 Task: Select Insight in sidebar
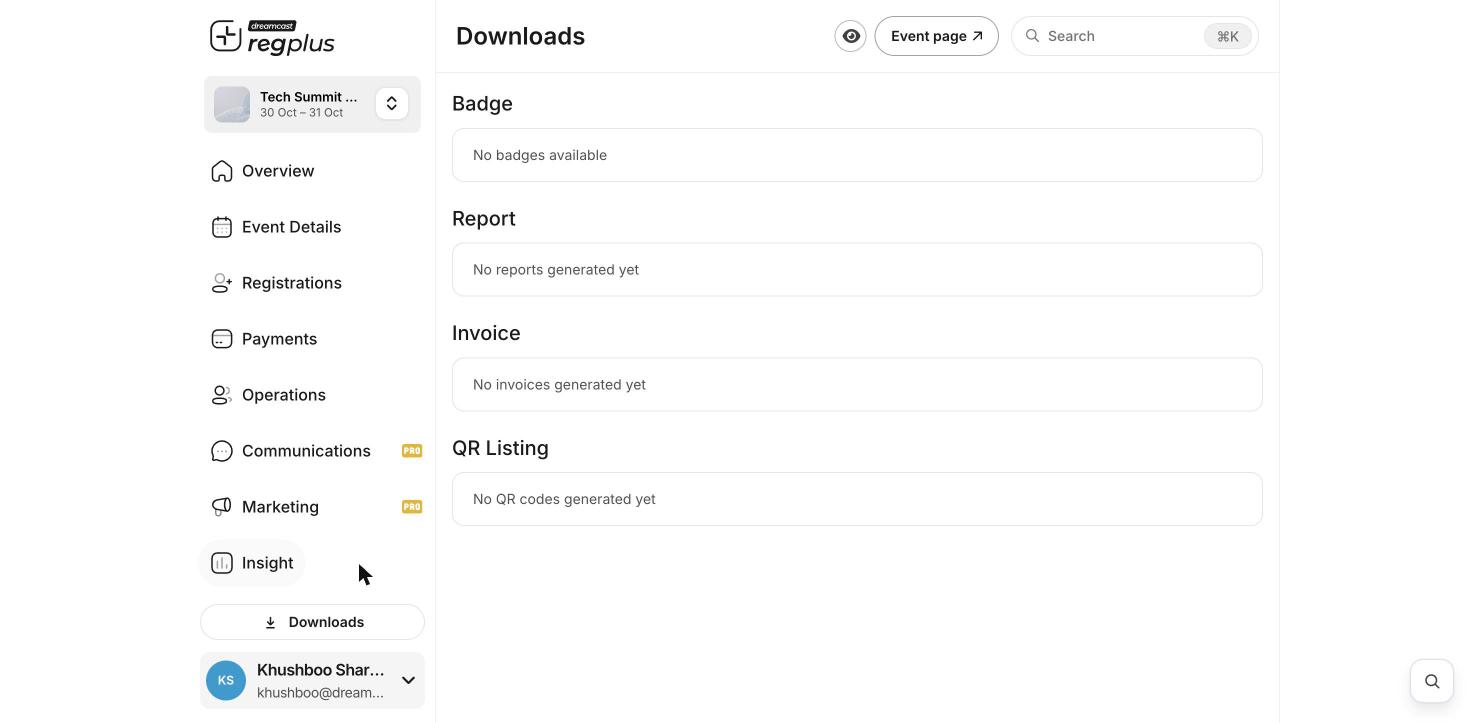252,563
